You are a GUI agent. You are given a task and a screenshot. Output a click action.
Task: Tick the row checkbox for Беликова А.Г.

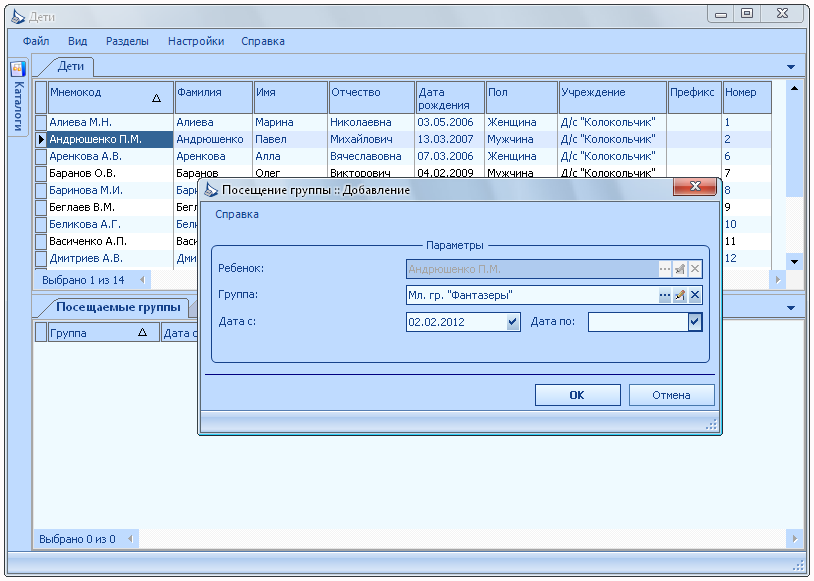coord(41,224)
